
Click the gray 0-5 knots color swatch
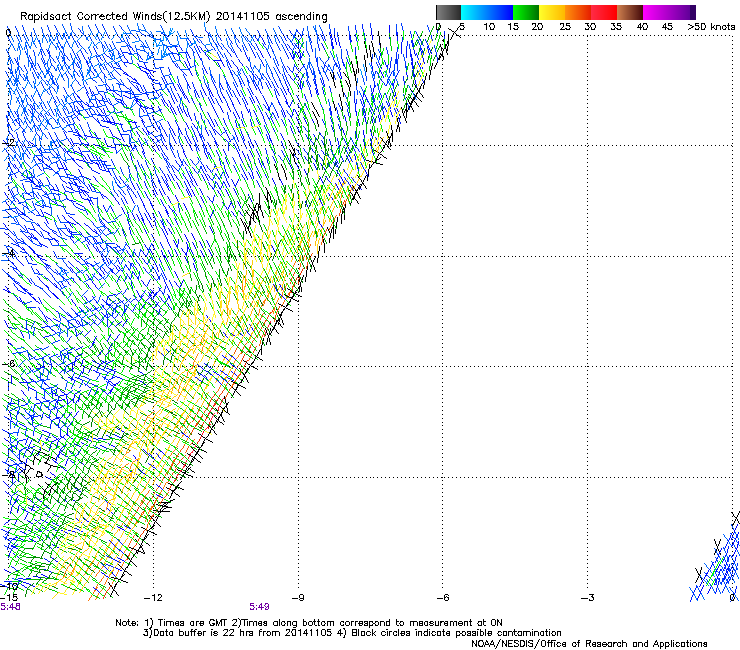pos(448,12)
